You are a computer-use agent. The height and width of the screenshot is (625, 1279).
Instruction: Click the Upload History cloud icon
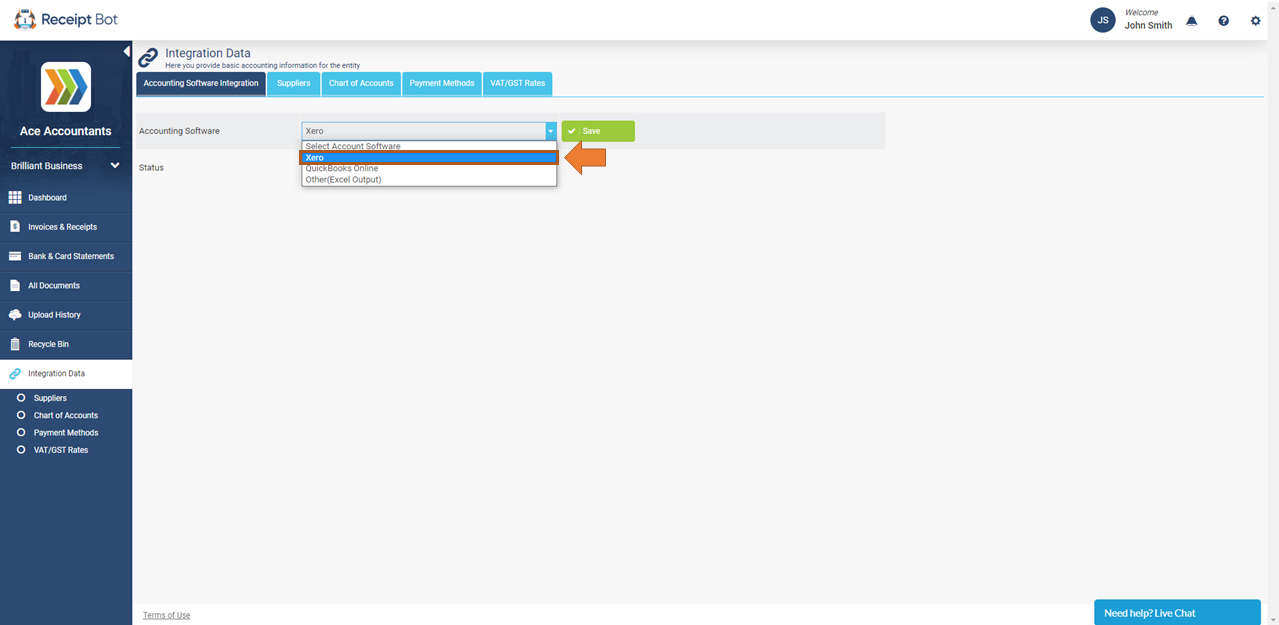[x=15, y=315]
